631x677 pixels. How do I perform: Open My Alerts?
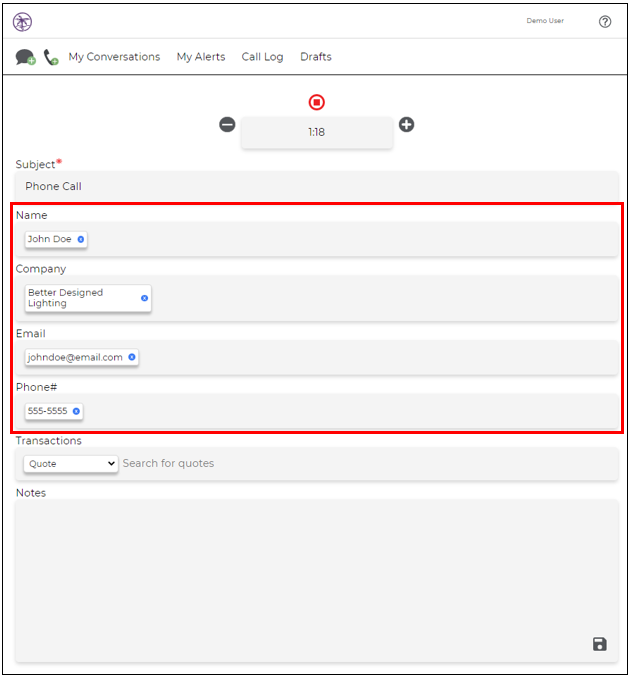pyautogui.click(x=201, y=57)
